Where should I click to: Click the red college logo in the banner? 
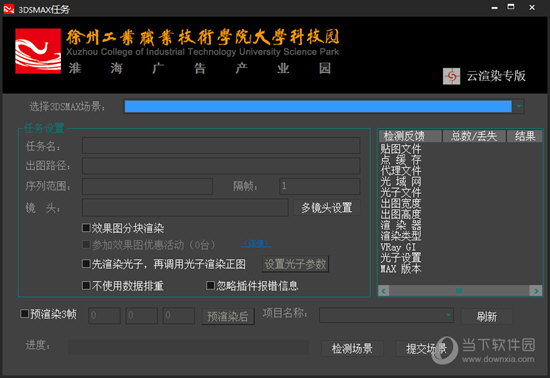point(38,51)
